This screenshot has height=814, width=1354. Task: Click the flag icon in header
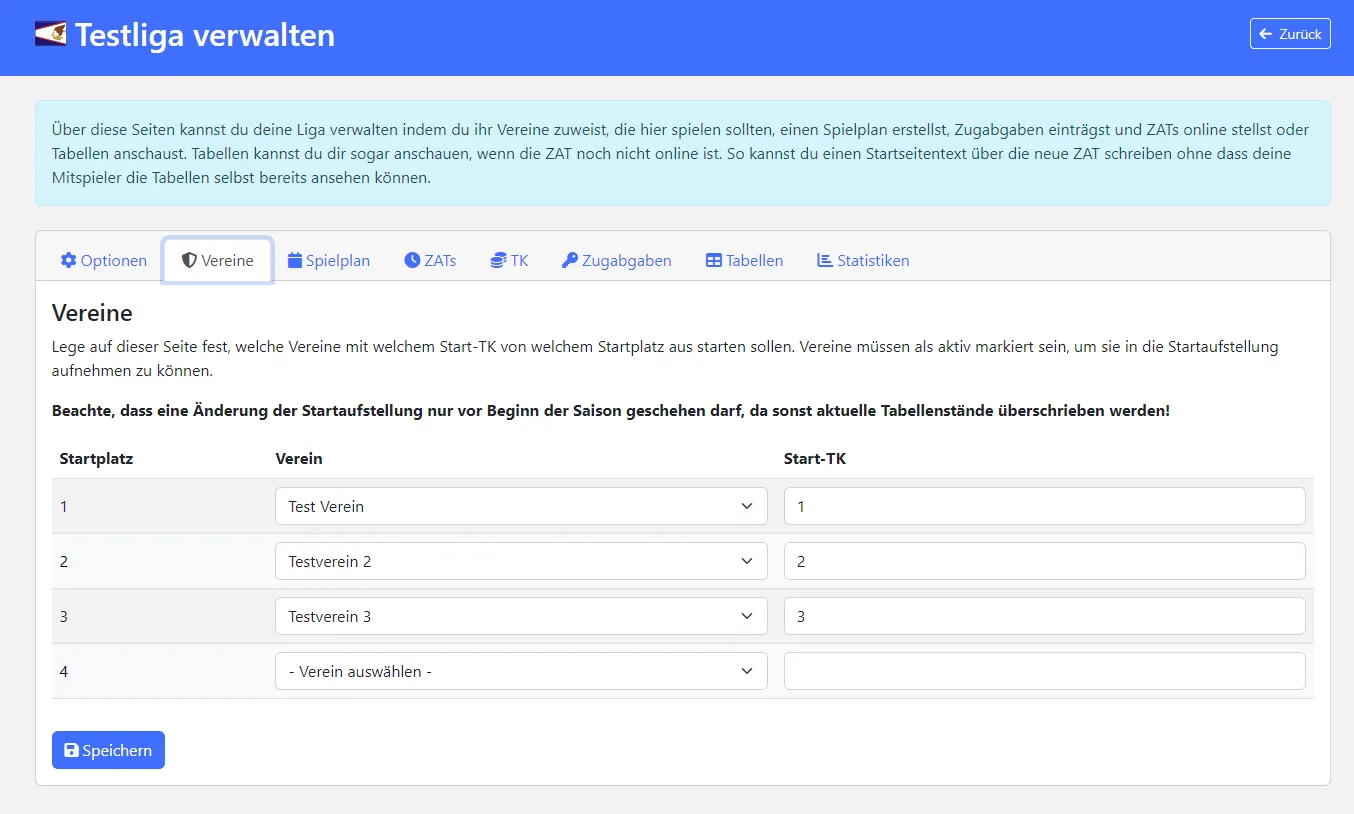tap(51, 35)
